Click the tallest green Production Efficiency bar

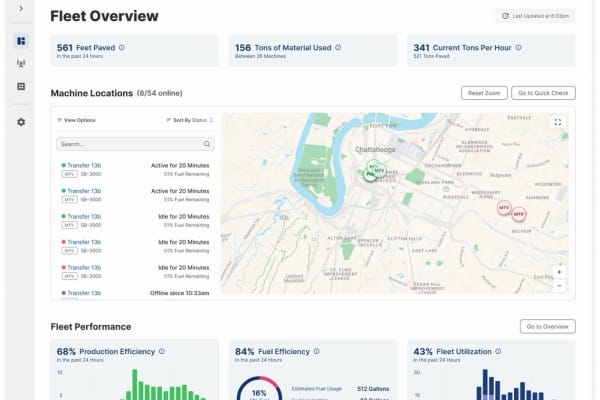(135, 384)
